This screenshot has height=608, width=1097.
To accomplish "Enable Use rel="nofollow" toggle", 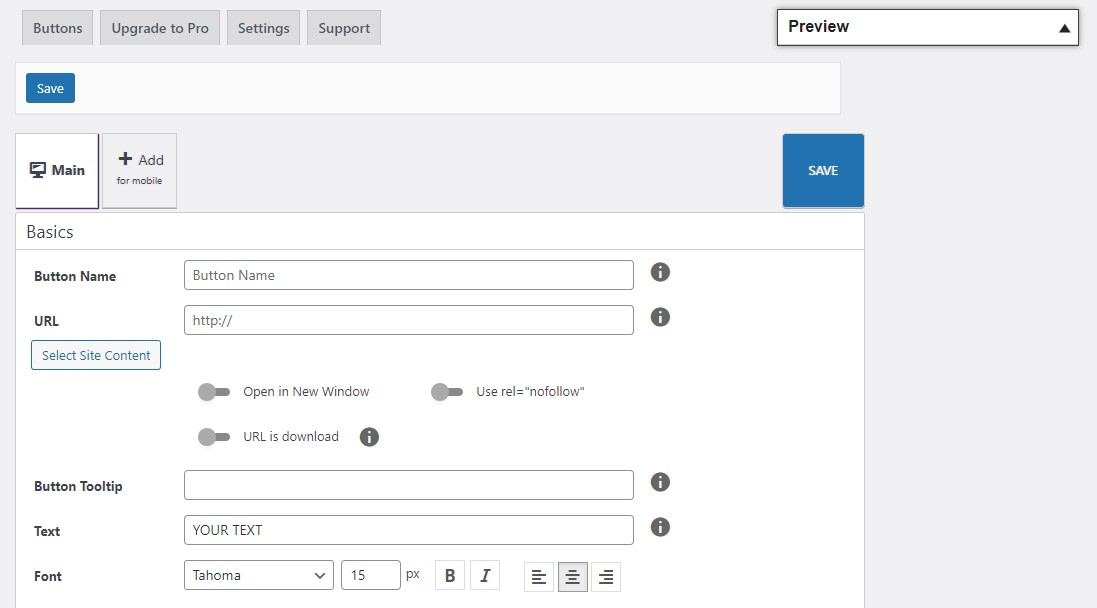I will pyautogui.click(x=446, y=392).
